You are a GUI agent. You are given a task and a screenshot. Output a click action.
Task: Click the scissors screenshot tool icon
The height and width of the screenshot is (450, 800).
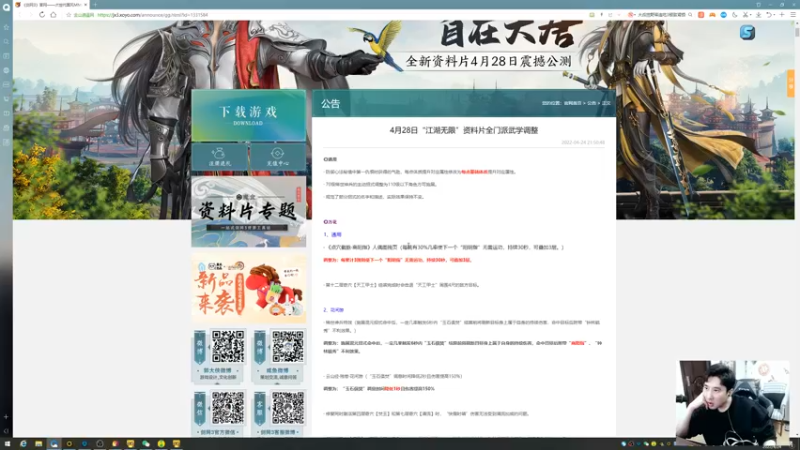[745, 15]
